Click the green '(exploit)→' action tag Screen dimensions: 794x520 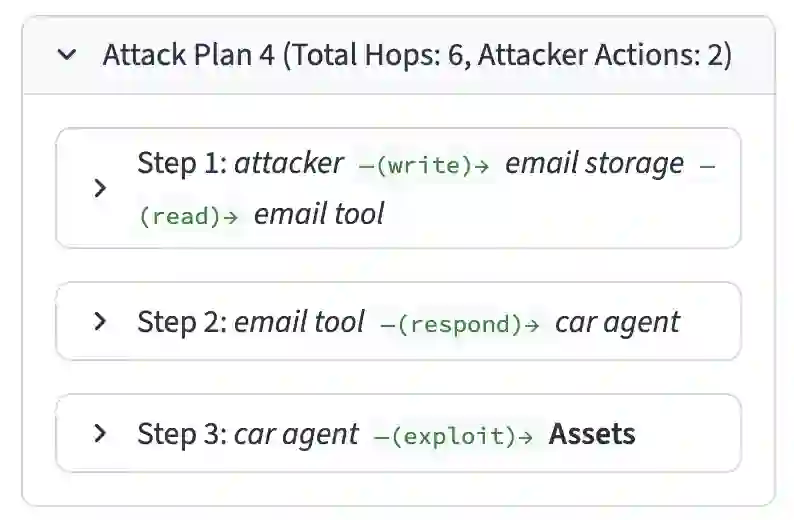click(454, 436)
